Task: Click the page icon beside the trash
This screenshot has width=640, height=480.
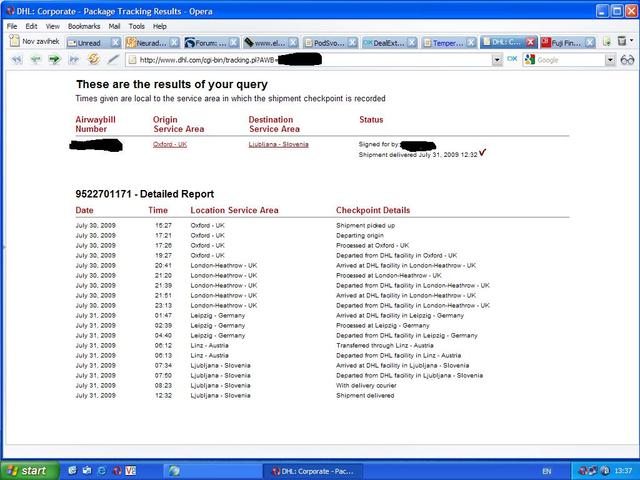Action: click(x=607, y=41)
